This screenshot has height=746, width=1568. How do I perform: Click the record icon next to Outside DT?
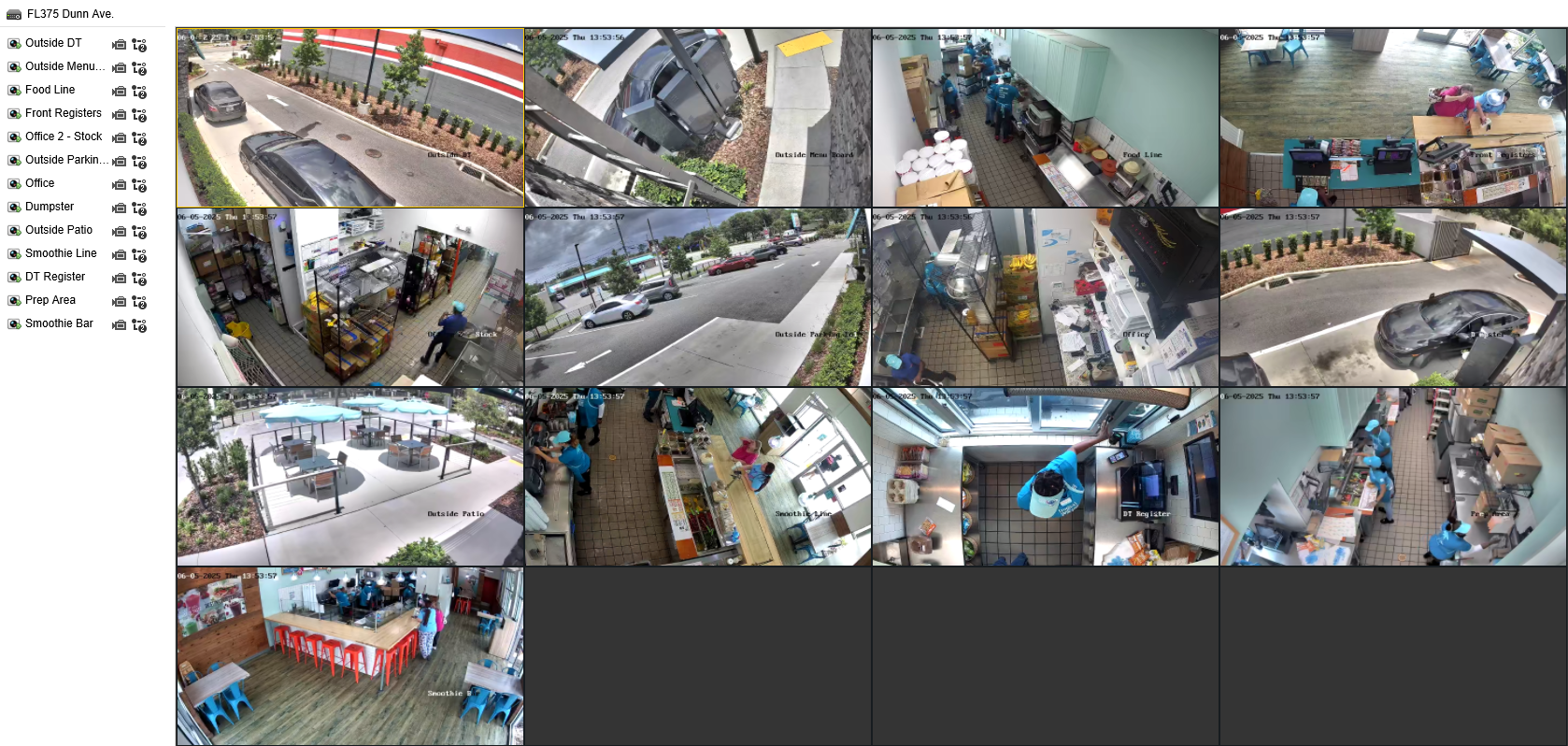(x=119, y=45)
